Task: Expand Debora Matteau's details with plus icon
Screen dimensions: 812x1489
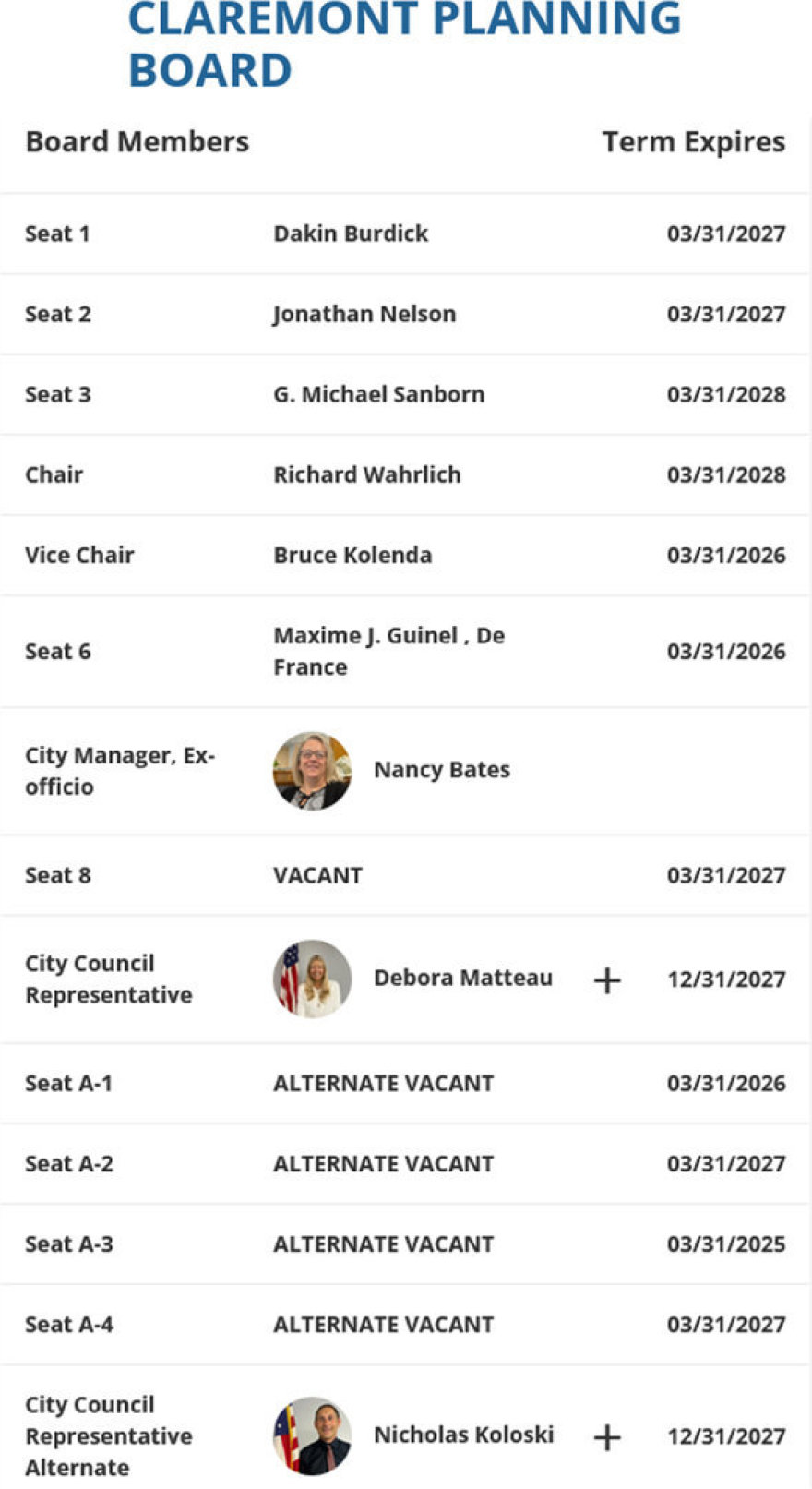Action: (606, 979)
